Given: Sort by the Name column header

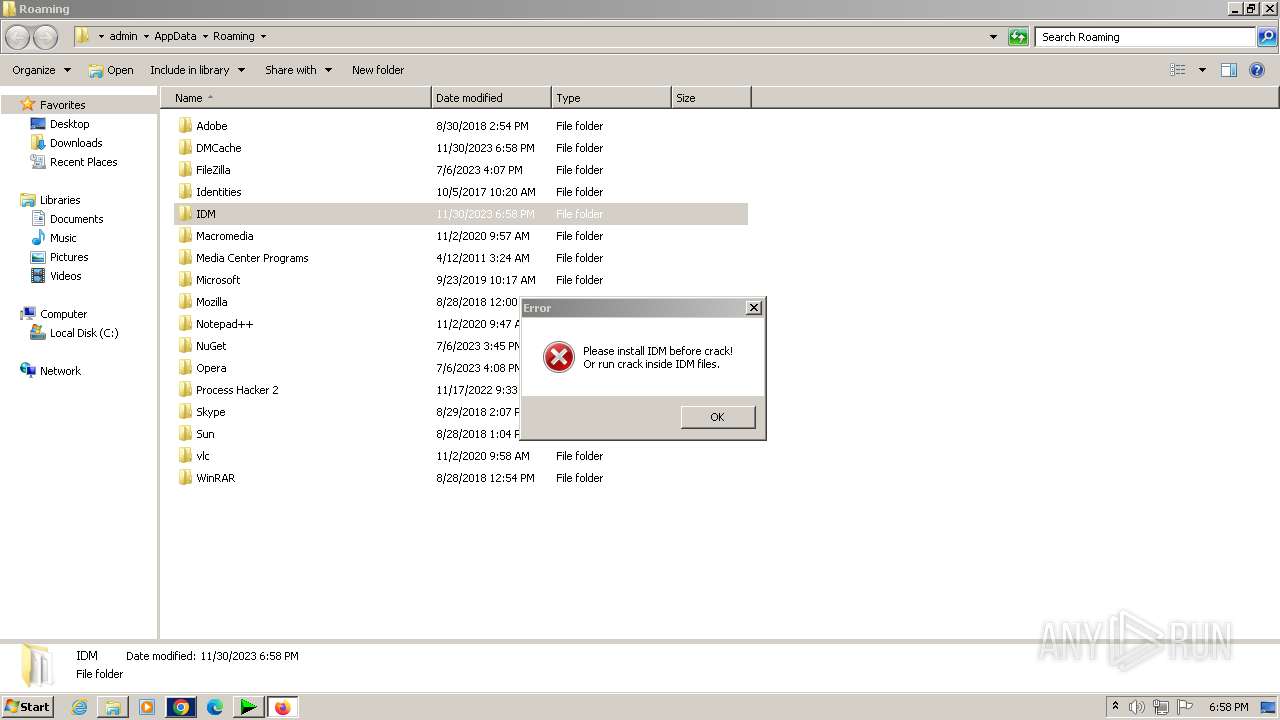Looking at the screenshot, I should 296,98.
